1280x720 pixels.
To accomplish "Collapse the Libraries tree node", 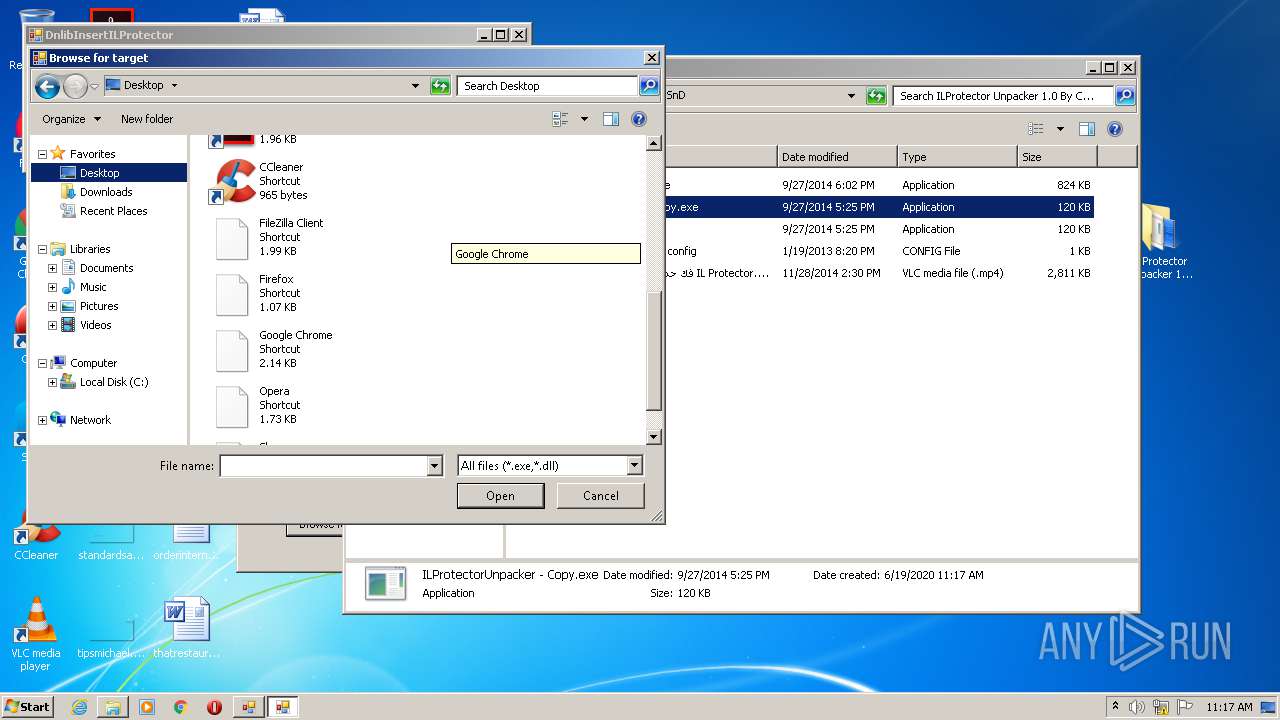I will (x=42, y=249).
